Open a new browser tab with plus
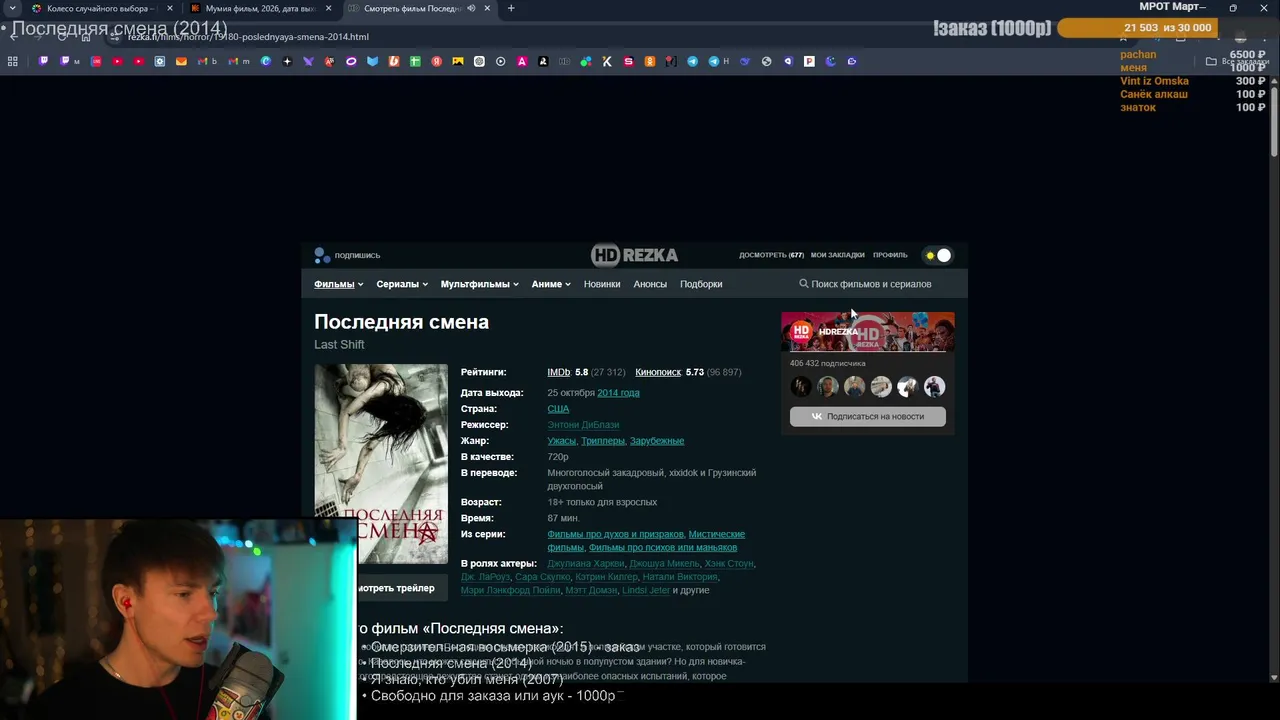1280x720 pixels. click(x=511, y=8)
